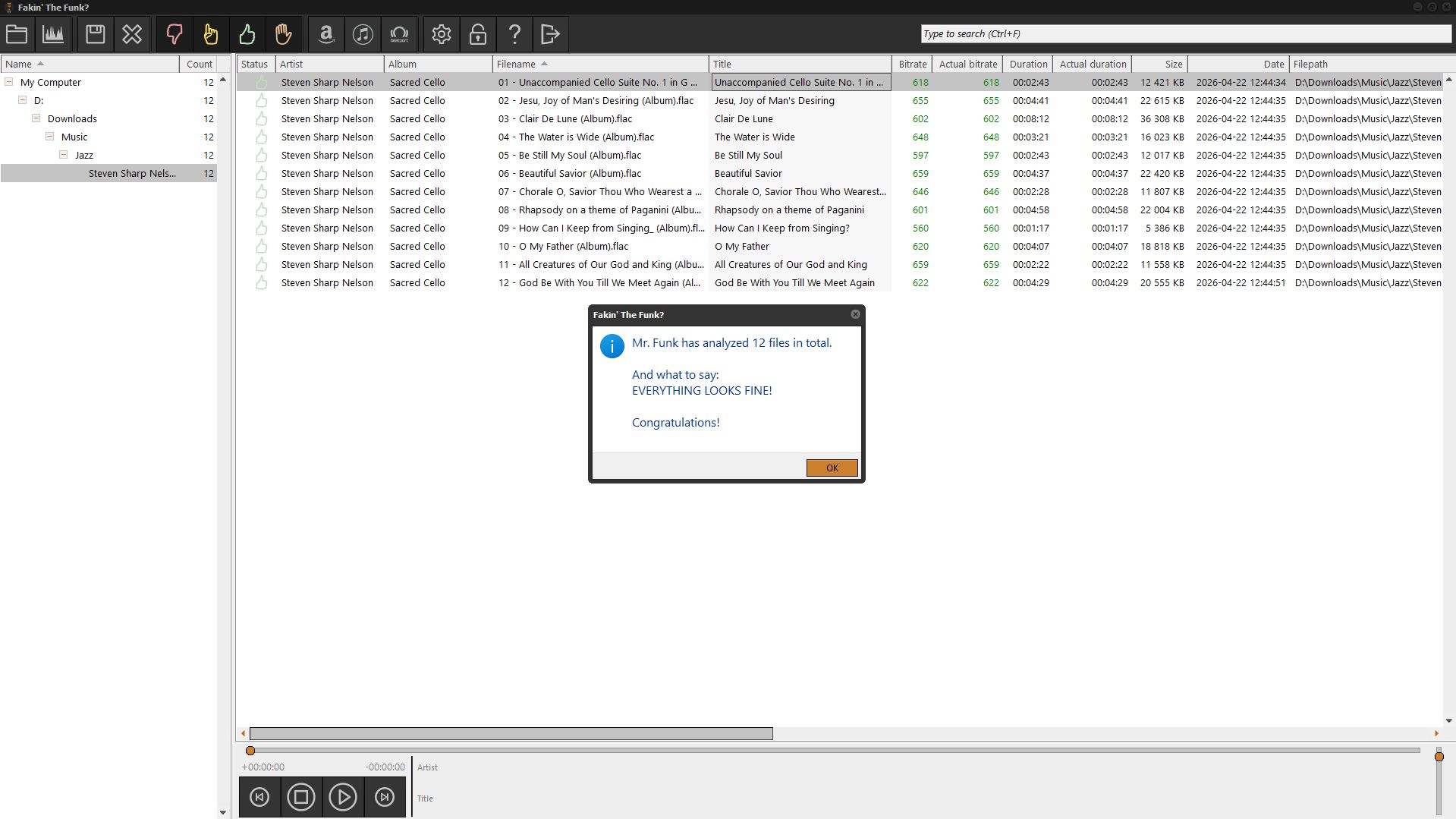Click the Beatport headphones icon
This screenshot has height=819, width=1456.
click(x=399, y=34)
